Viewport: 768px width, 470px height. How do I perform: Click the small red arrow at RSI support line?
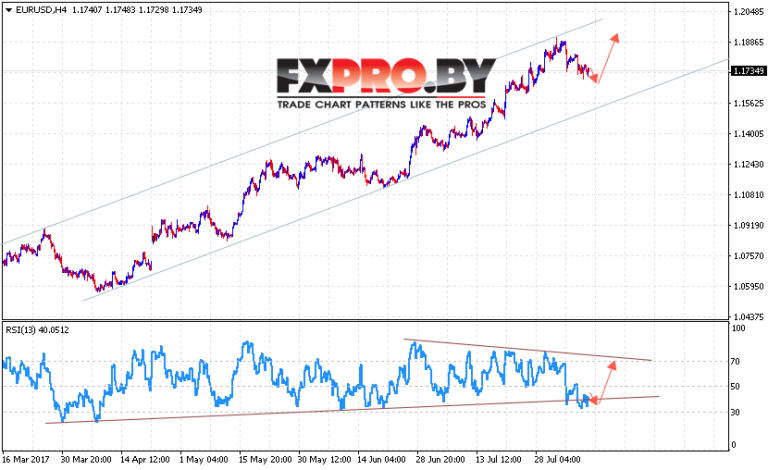[592, 398]
